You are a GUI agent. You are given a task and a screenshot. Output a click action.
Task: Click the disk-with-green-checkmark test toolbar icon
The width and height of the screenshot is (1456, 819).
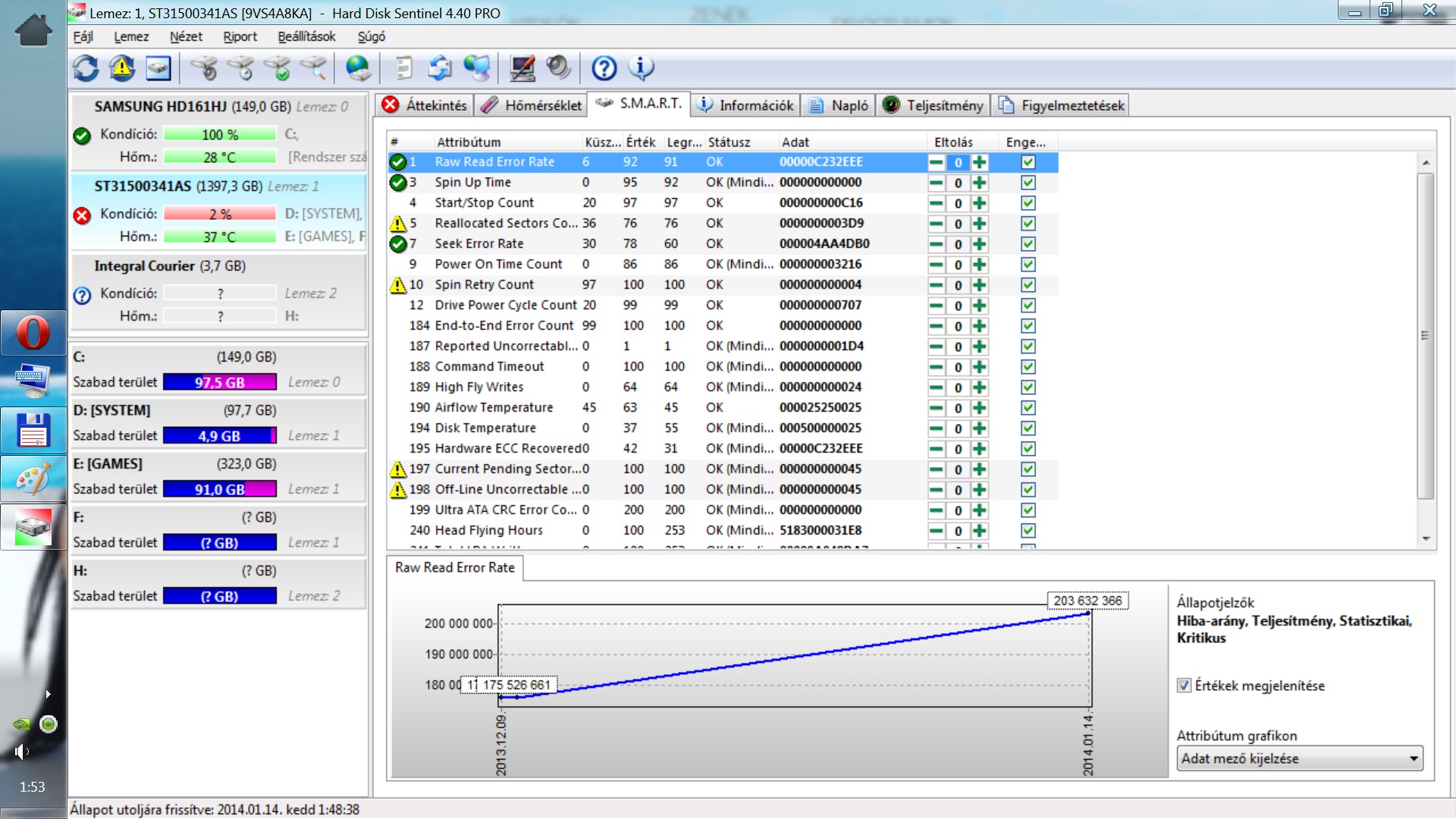click(x=278, y=68)
